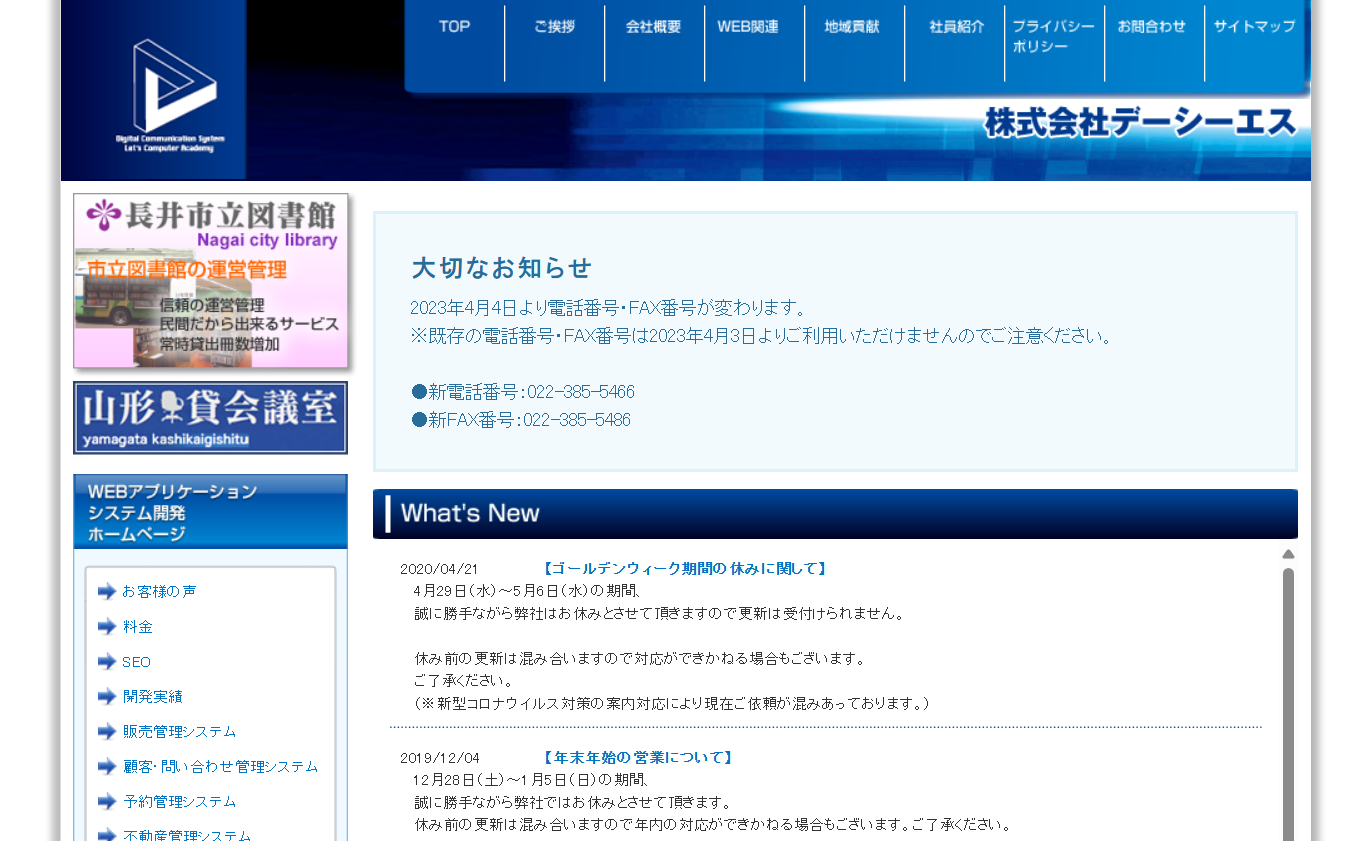The image size is (1368, 841).
Task: Open the TOP navigation menu item
Action: 454,27
